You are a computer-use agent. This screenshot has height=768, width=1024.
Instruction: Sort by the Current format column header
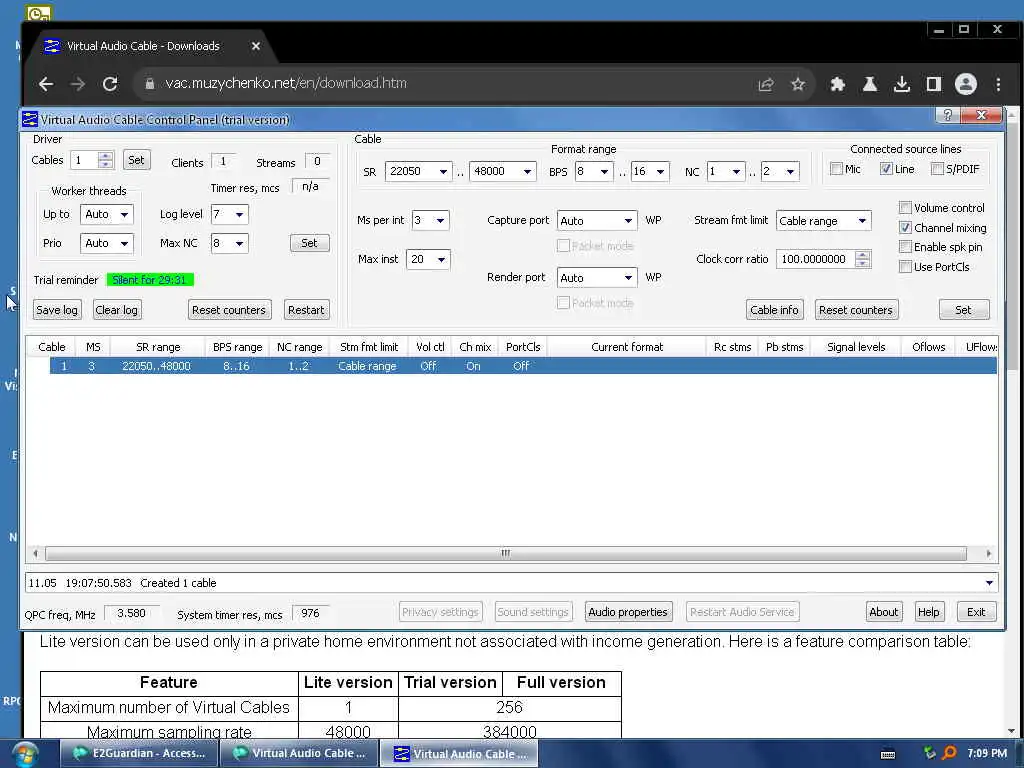627,347
